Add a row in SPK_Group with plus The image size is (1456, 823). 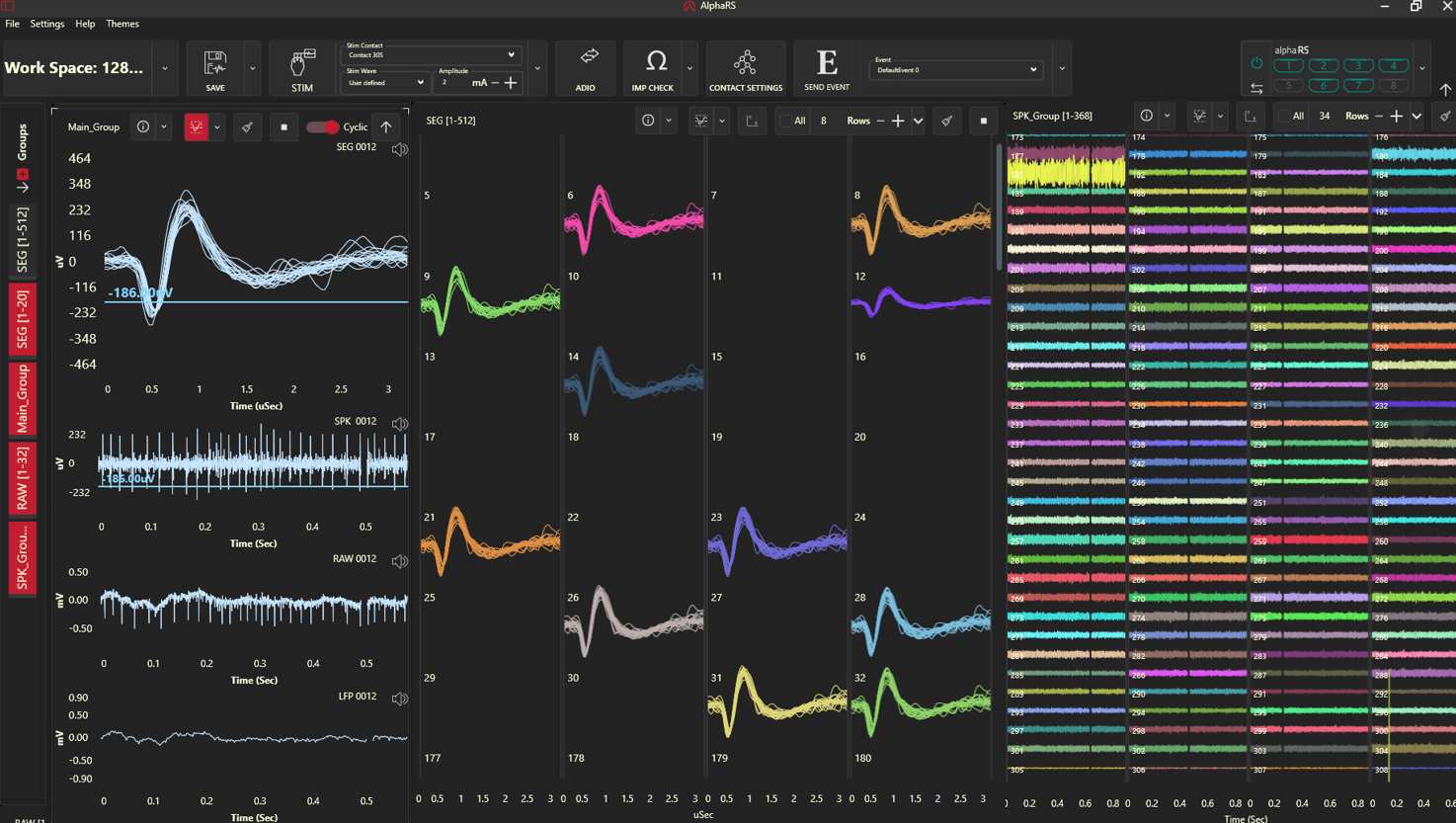coord(1396,116)
